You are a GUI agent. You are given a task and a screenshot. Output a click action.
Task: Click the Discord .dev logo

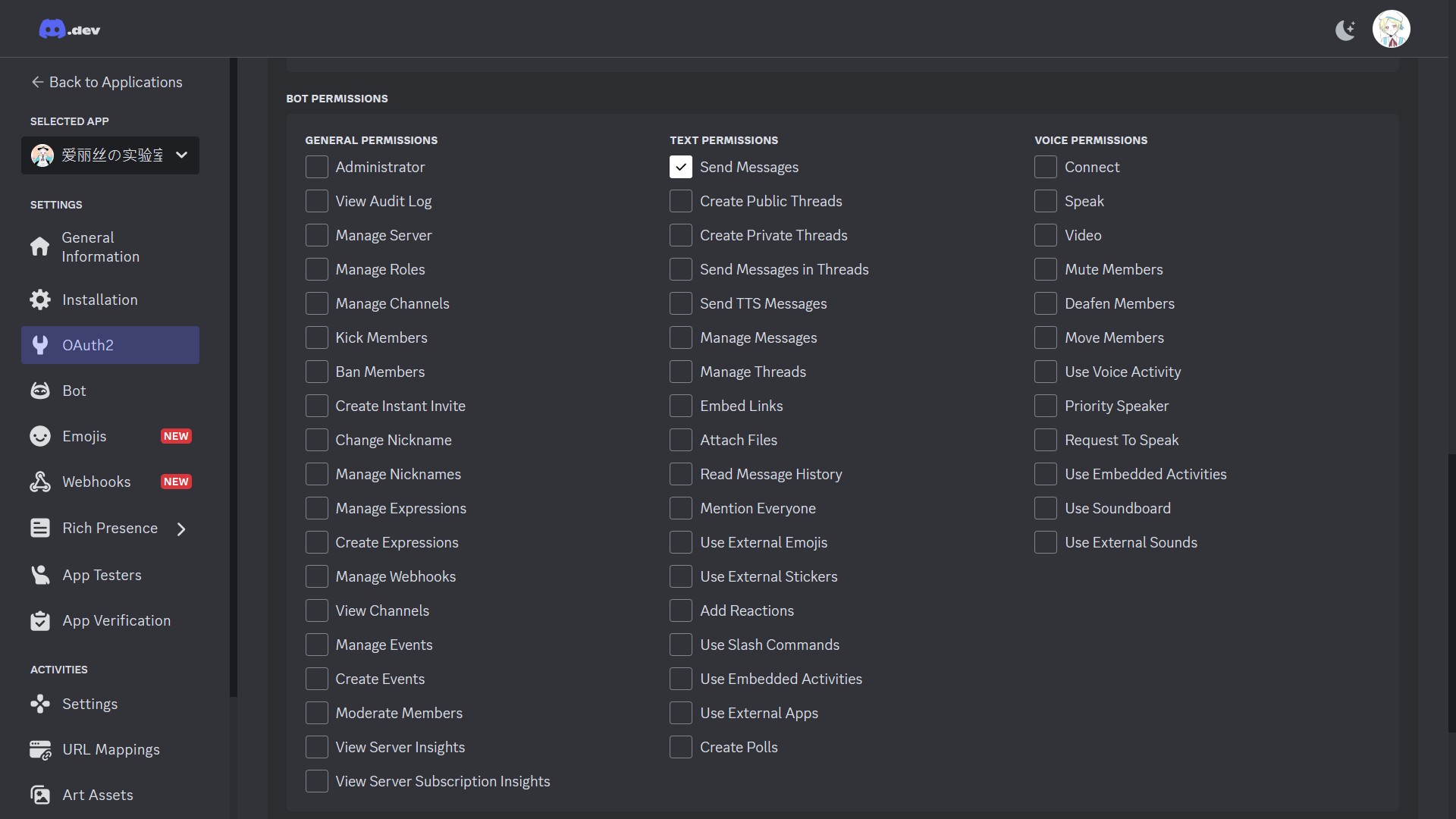69,30
